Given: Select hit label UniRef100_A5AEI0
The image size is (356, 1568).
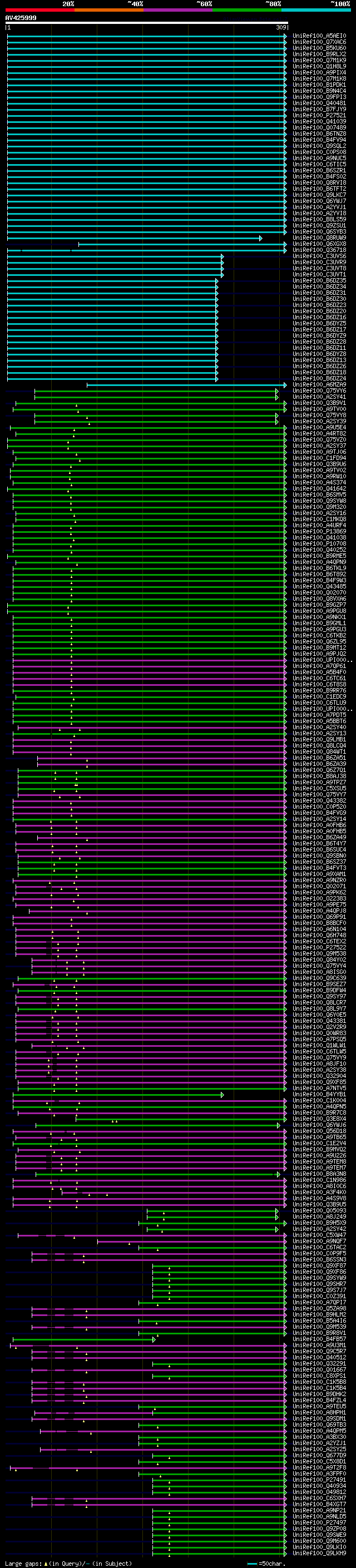Looking at the screenshot, I should [x=319, y=36].
